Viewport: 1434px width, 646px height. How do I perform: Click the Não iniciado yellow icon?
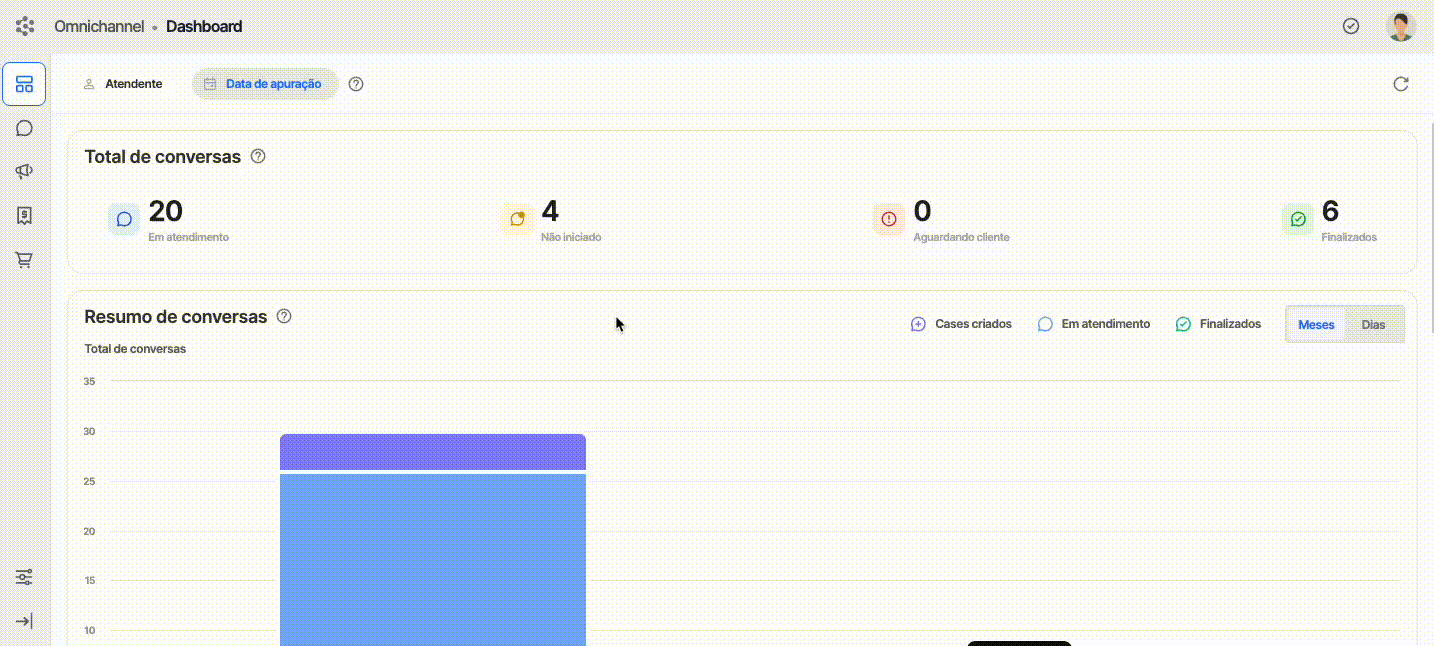coord(517,219)
